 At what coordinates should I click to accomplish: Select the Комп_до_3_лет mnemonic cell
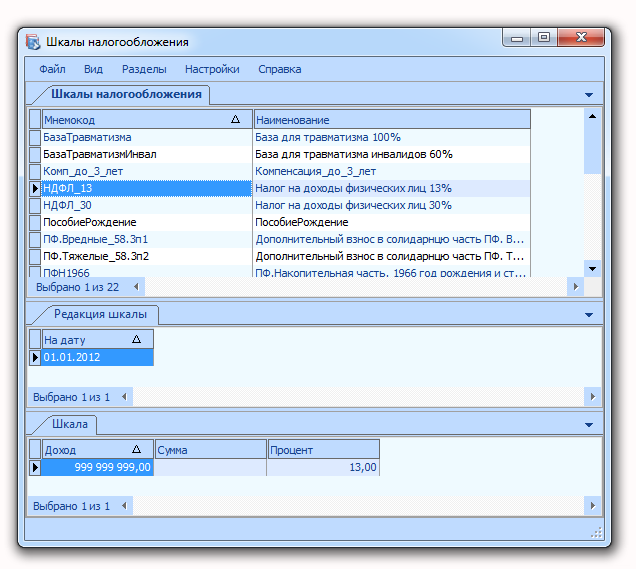147,172
